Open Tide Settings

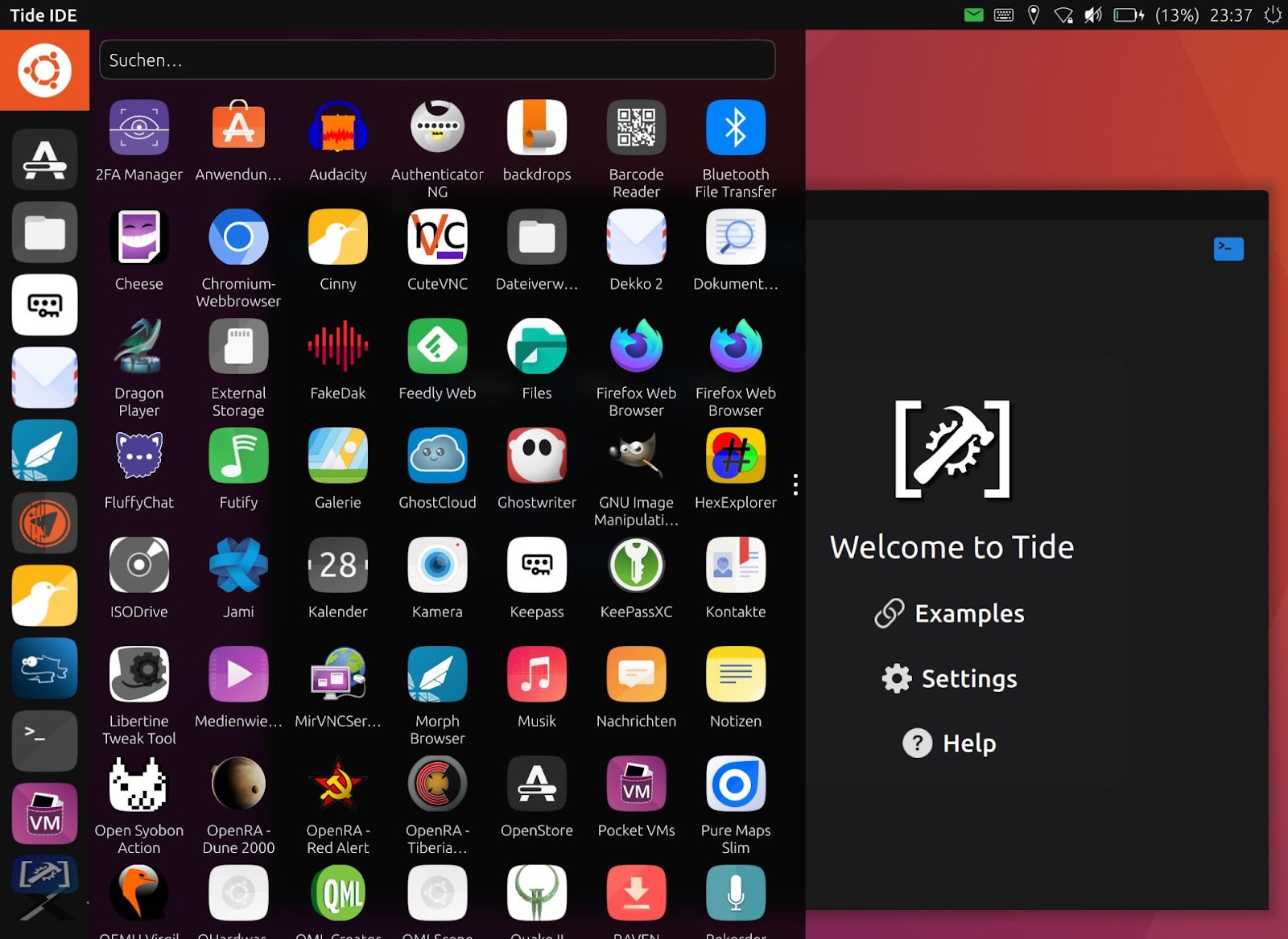tap(950, 678)
